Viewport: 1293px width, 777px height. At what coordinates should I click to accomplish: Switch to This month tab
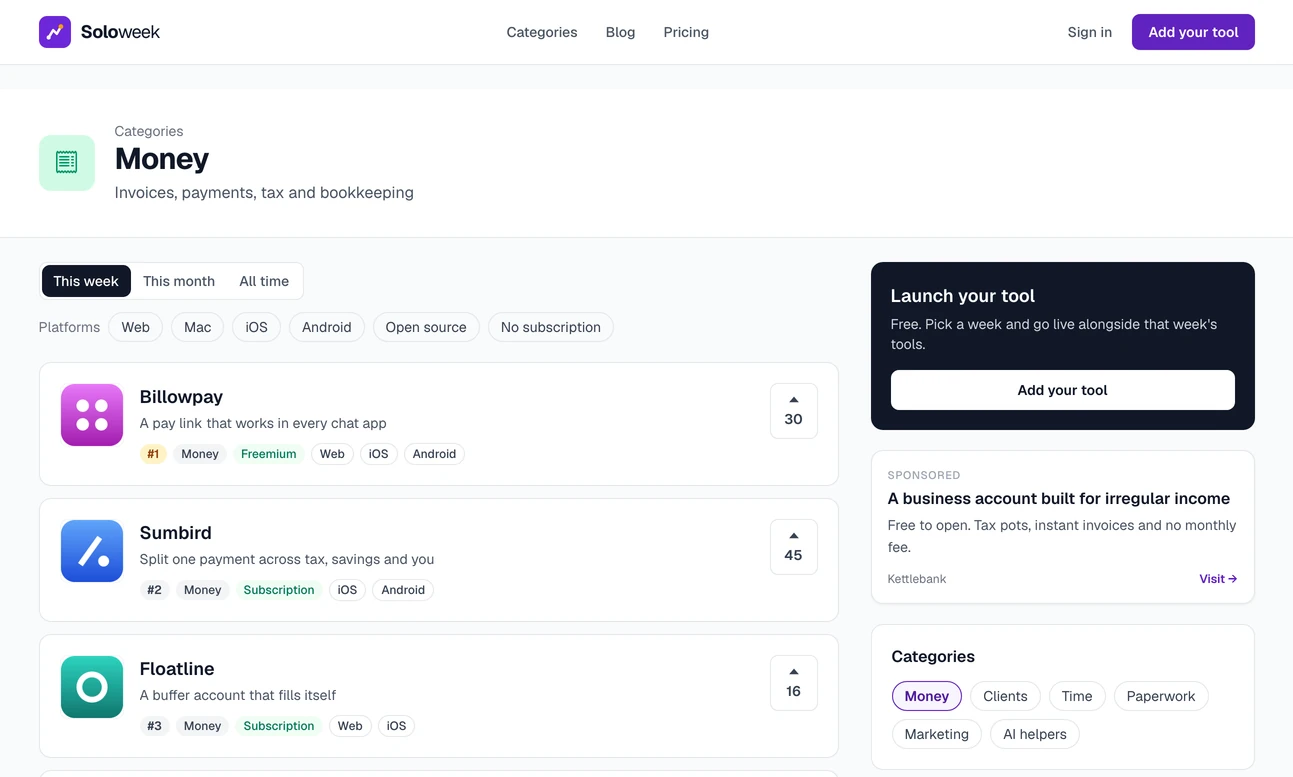(x=179, y=281)
